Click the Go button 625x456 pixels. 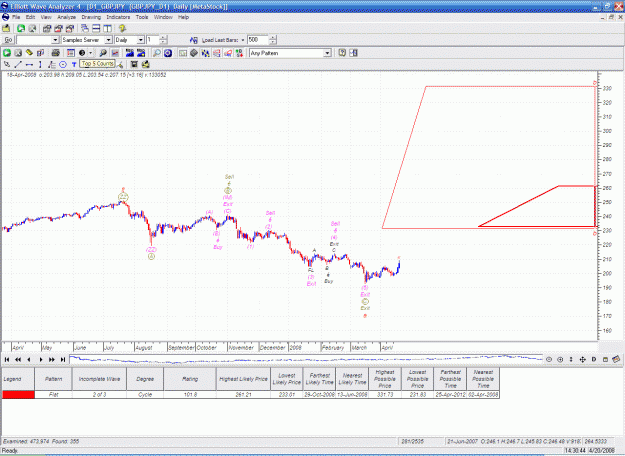pyautogui.click(x=8, y=40)
